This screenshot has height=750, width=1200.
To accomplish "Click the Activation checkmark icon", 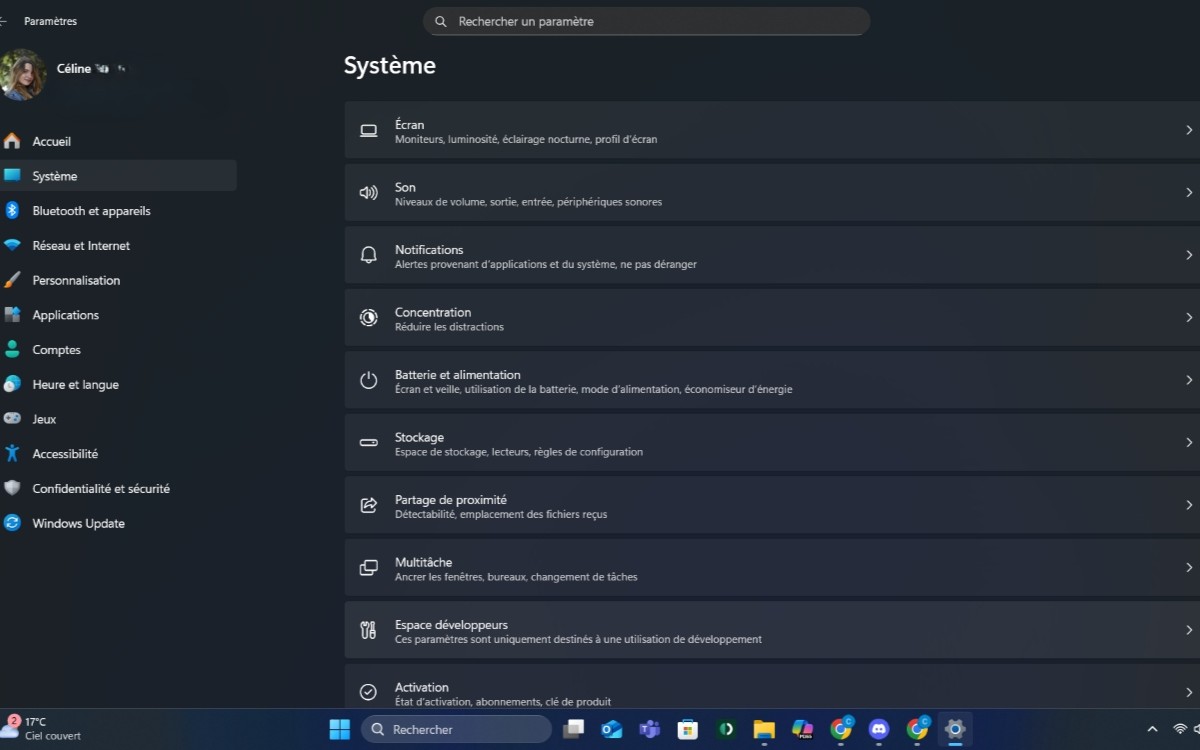I will [x=367, y=693].
